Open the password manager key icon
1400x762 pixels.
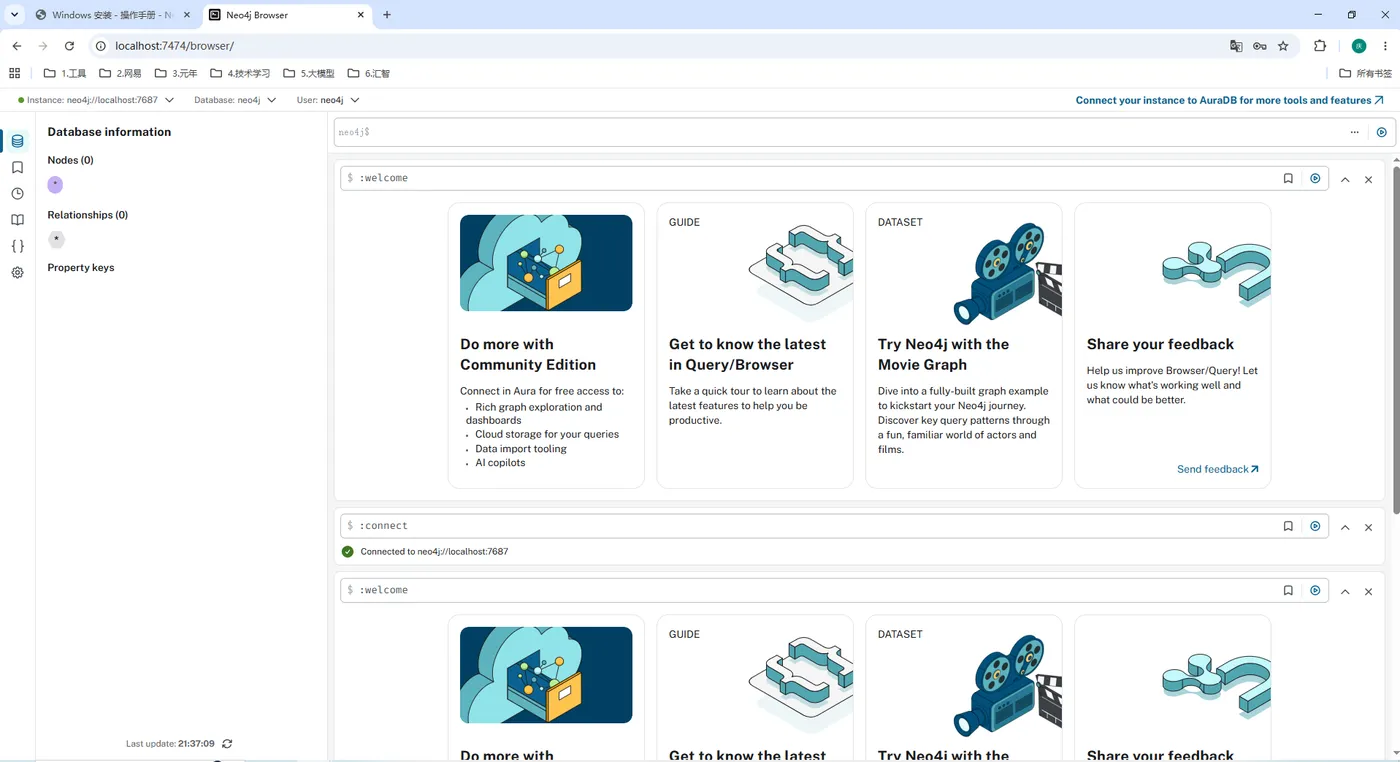(x=1260, y=46)
